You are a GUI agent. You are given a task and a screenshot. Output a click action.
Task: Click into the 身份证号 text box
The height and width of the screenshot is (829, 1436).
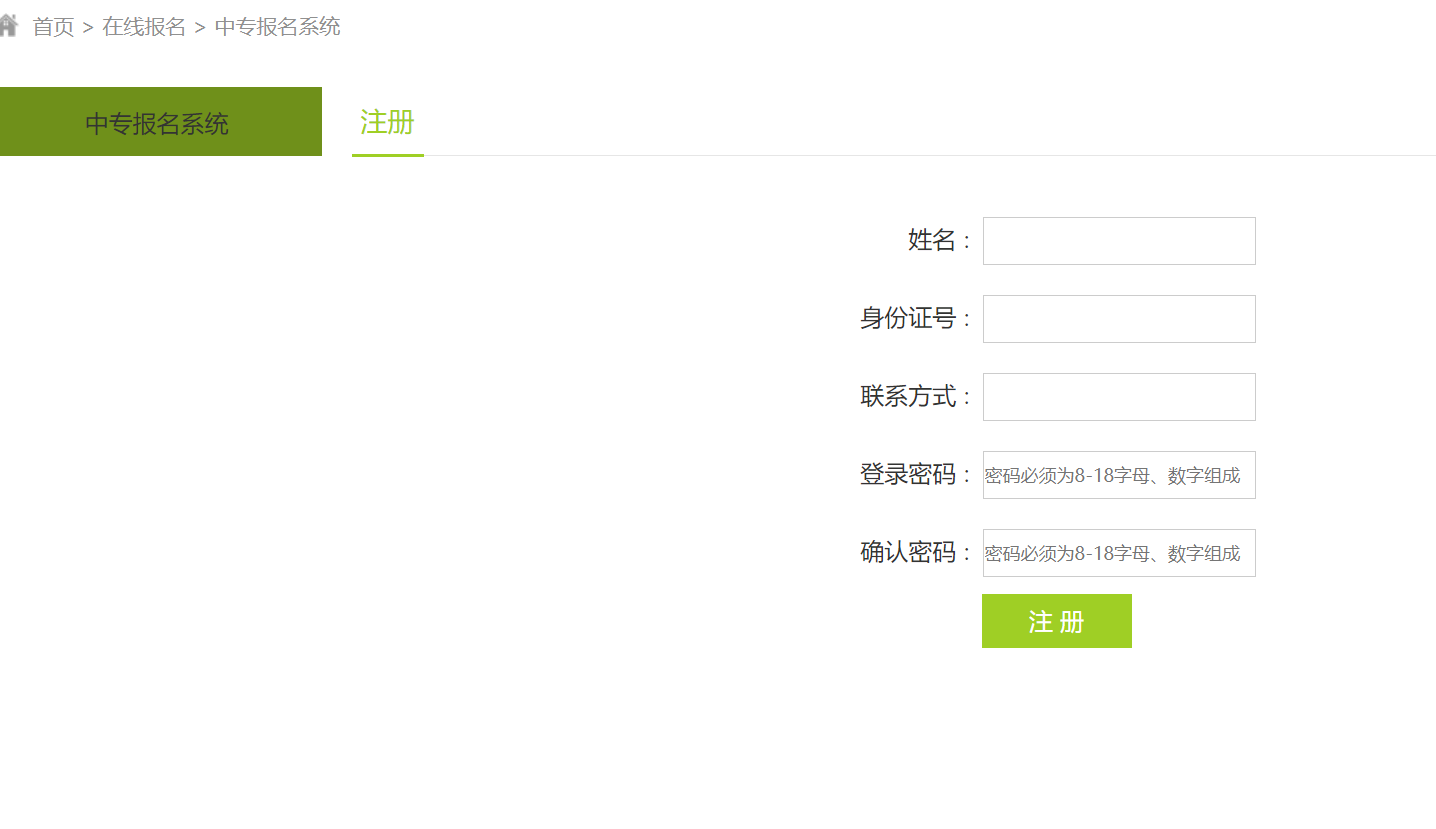pos(1118,319)
